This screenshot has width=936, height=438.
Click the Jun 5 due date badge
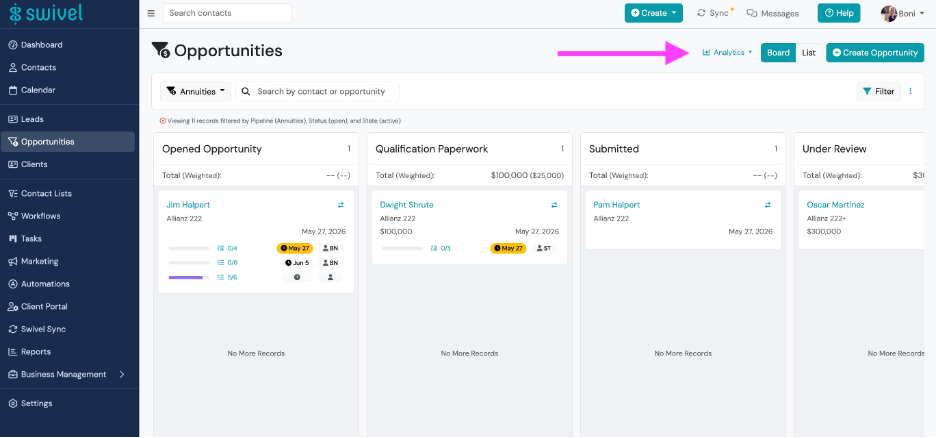297,263
